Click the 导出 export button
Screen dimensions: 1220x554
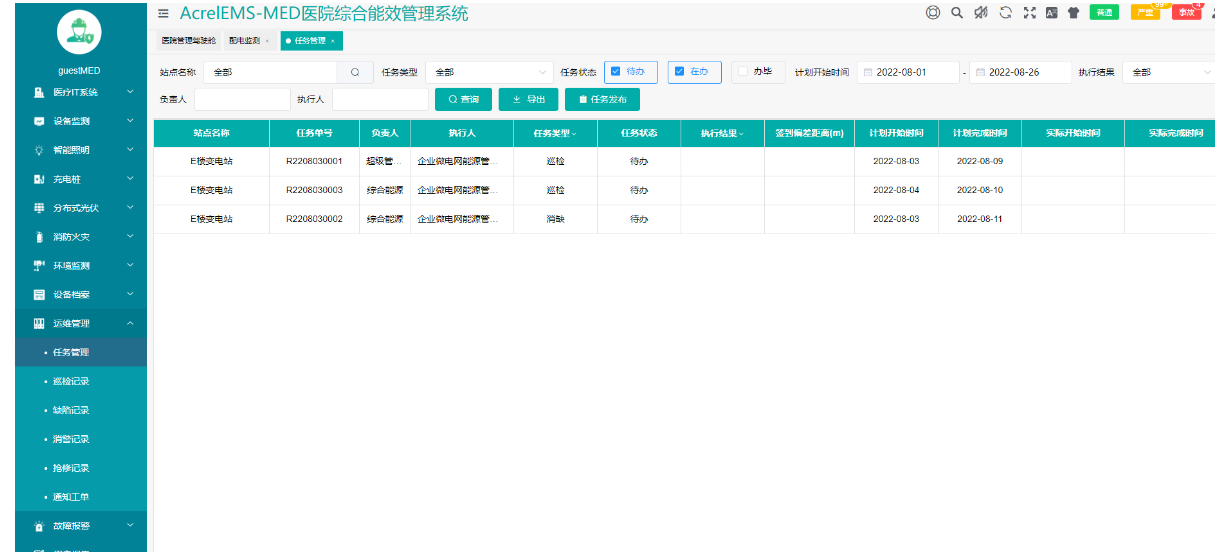click(528, 100)
